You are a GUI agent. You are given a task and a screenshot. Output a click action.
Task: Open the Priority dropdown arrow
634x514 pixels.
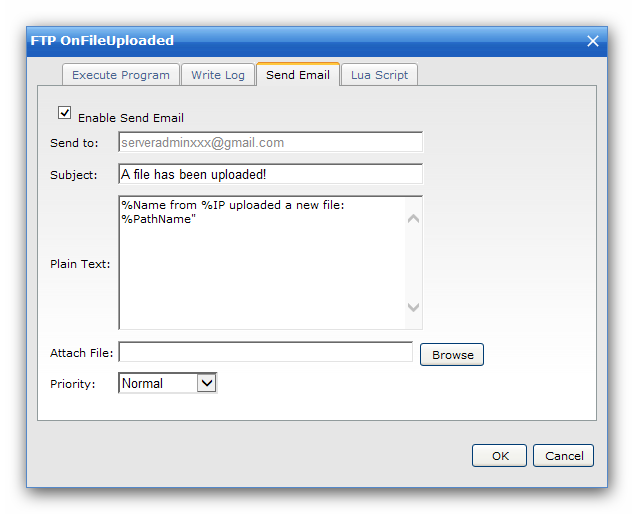click(207, 383)
